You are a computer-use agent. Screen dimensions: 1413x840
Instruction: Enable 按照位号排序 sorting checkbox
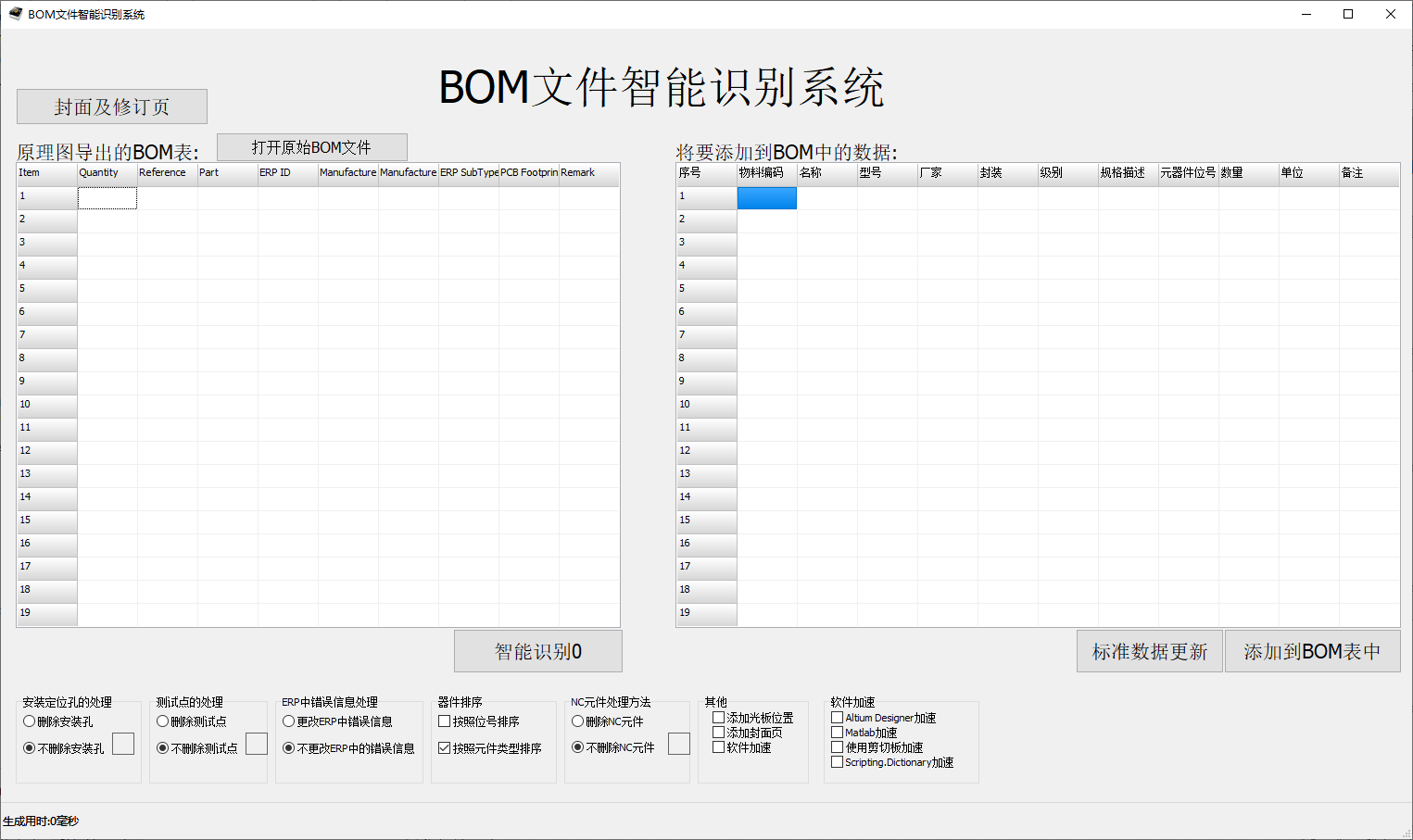coord(443,721)
